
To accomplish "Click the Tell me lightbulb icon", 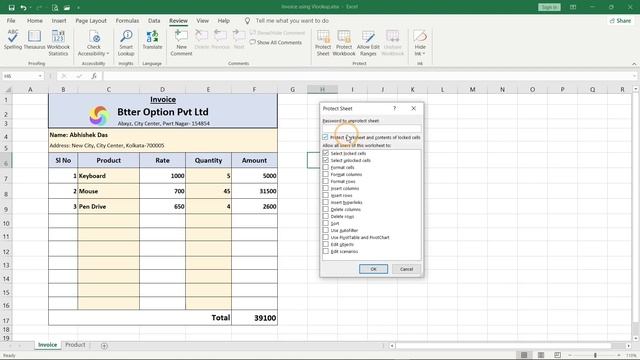I will [x=247, y=20].
